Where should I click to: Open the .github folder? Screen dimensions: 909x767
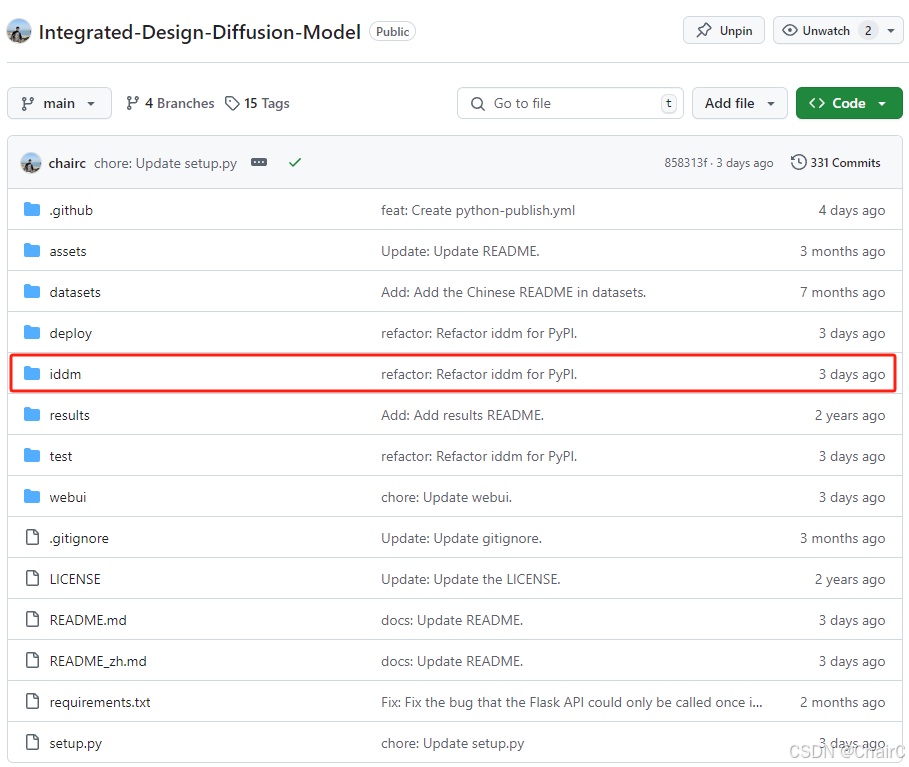(x=71, y=210)
